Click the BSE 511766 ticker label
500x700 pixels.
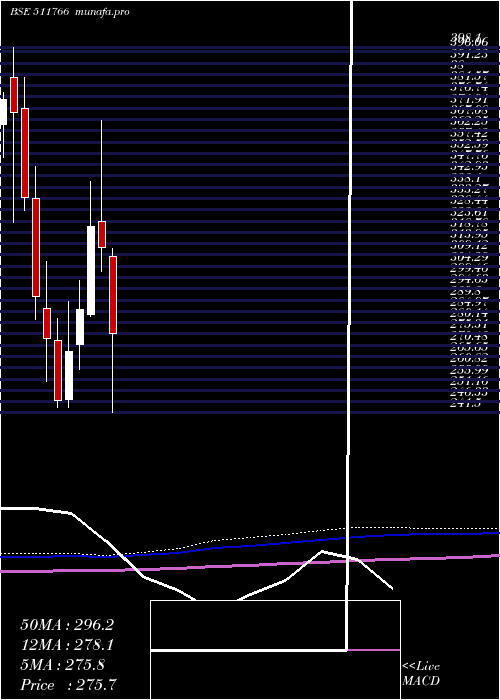39,12
